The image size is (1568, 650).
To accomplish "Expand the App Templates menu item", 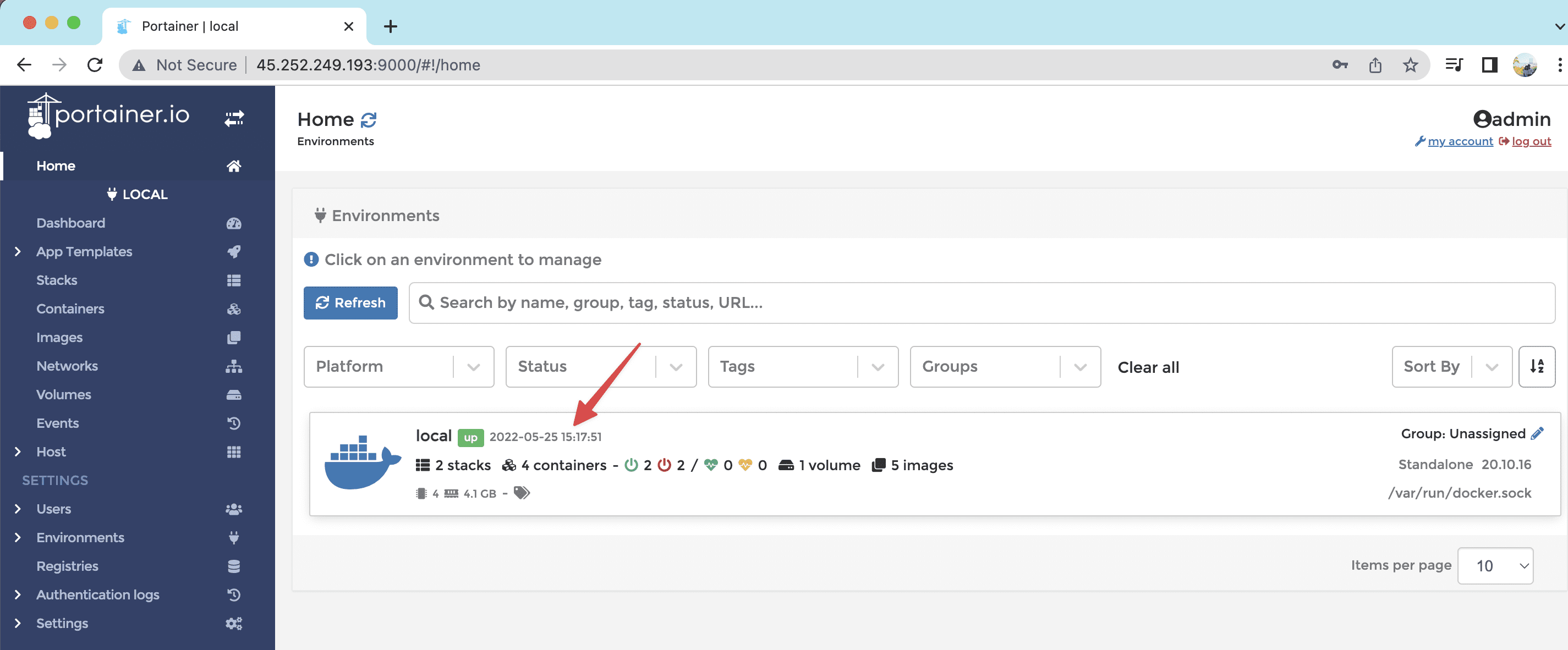I will 18,251.
